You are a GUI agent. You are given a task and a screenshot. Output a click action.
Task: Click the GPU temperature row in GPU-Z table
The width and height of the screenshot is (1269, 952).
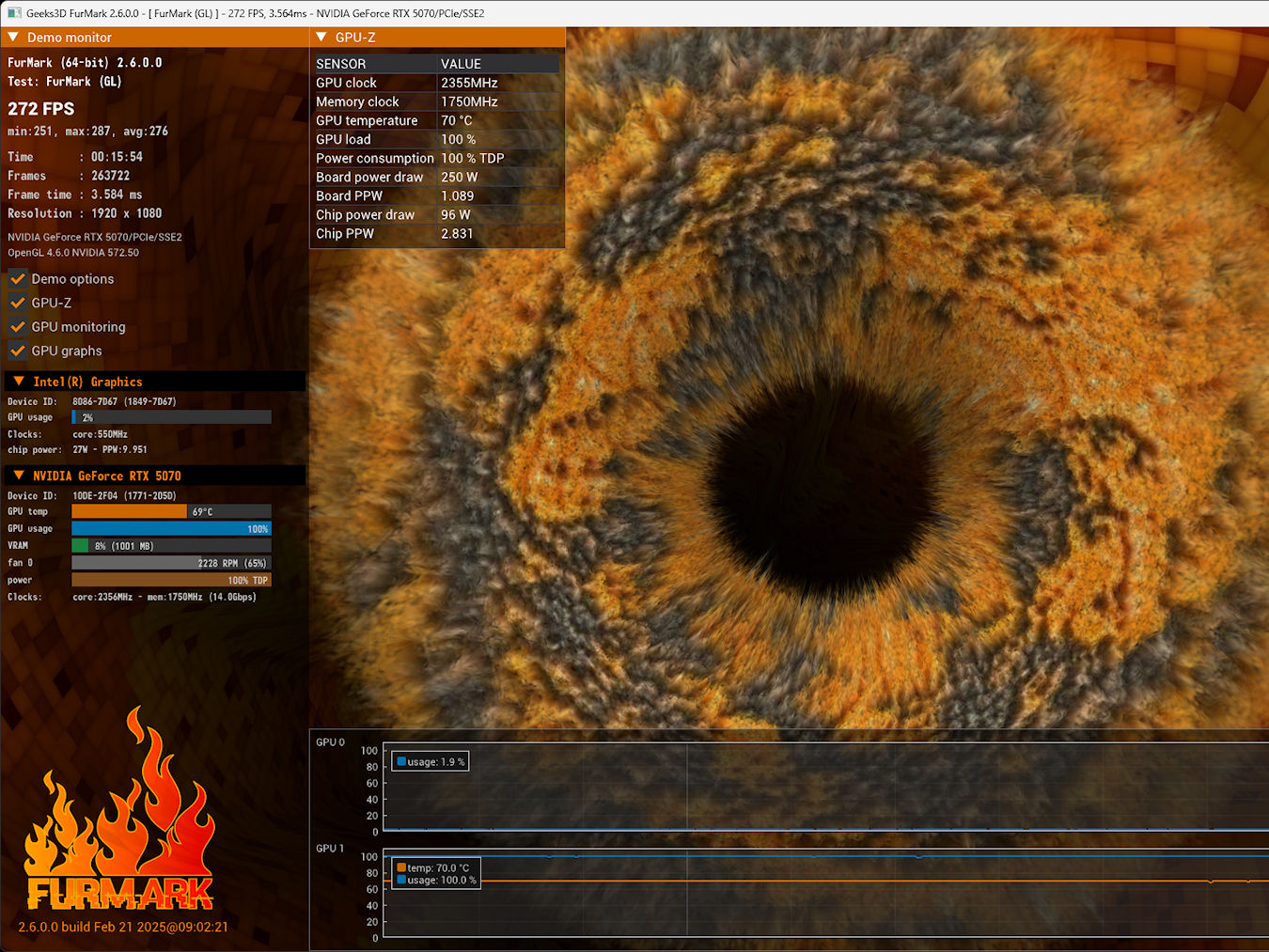click(367, 120)
